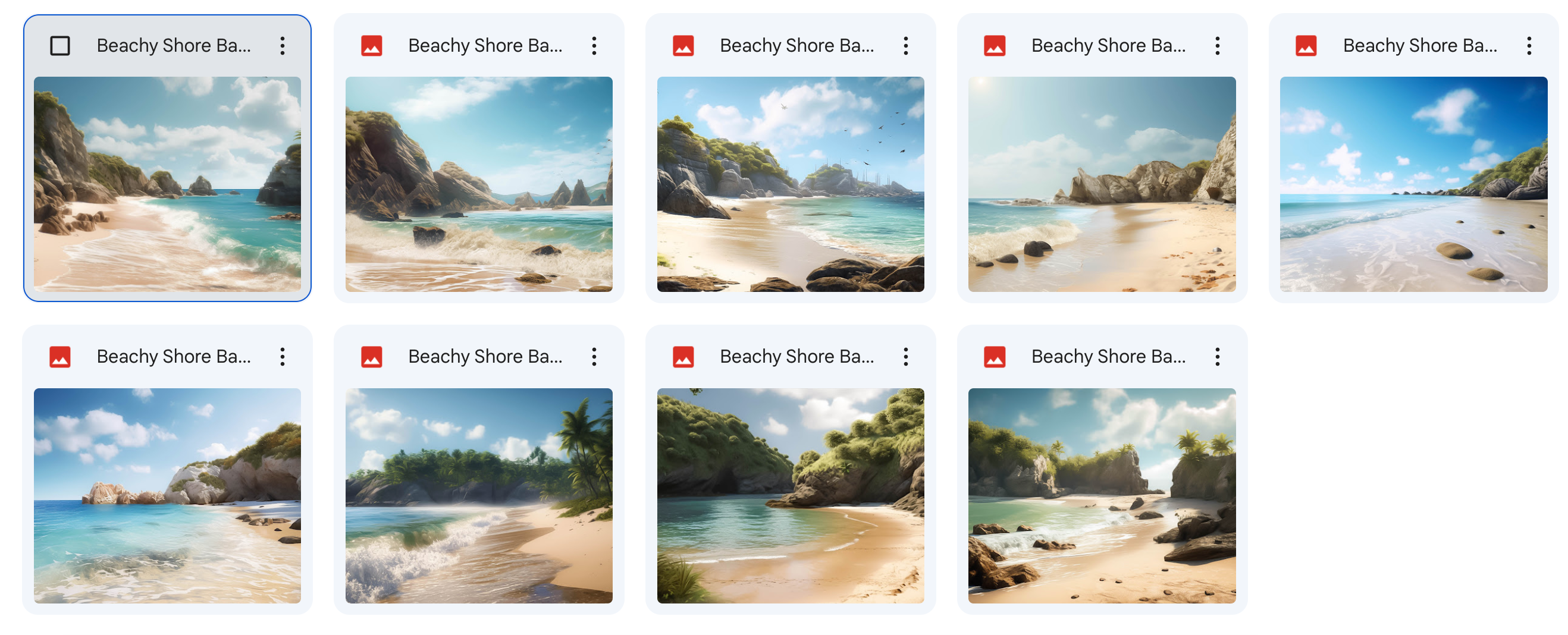Click the 'Beachy Shore Ba...' title above the hazy-sky image

pyautogui.click(x=1108, y=46)
